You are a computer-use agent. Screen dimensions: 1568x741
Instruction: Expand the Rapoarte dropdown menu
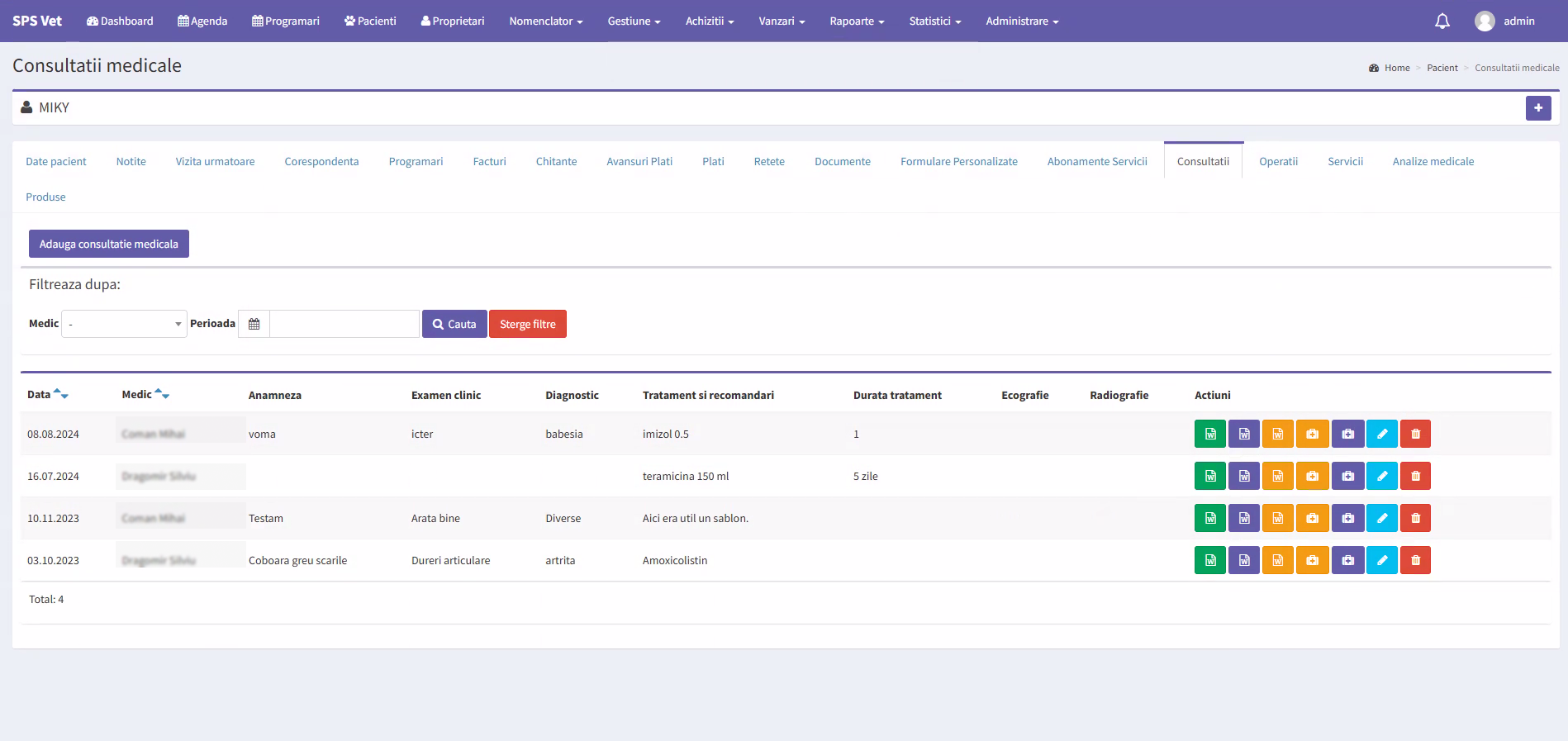(x=856, y=21)
